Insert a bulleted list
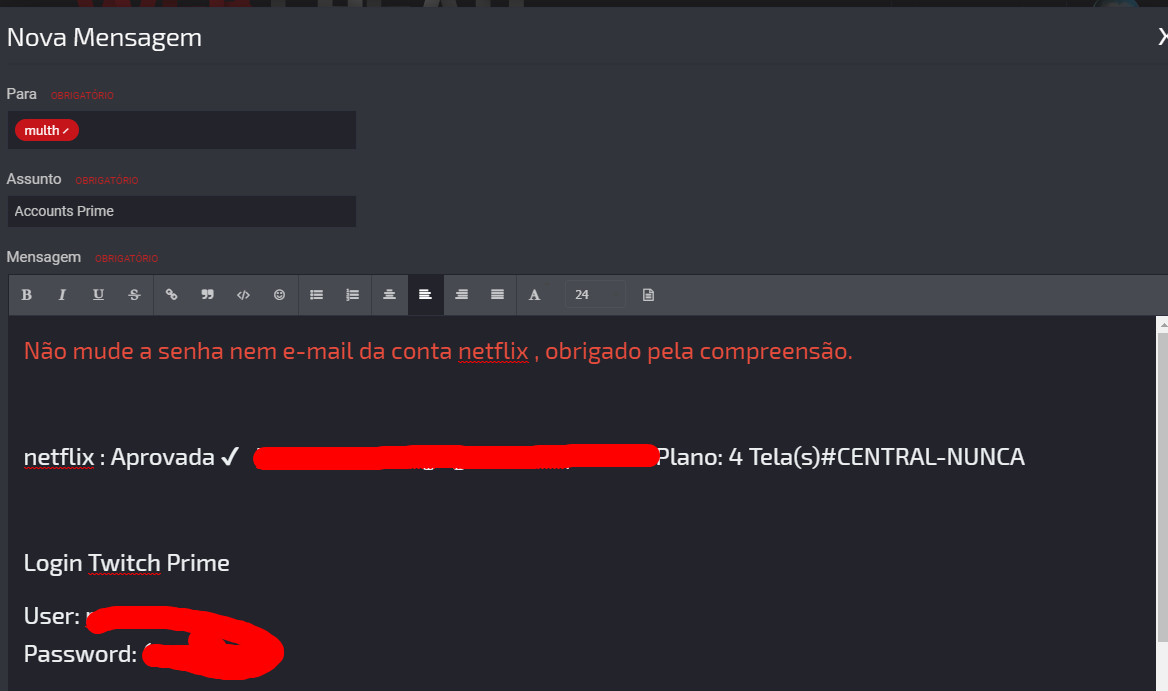The width and height of the screenshot is (1168, 691). pos(317,295)
